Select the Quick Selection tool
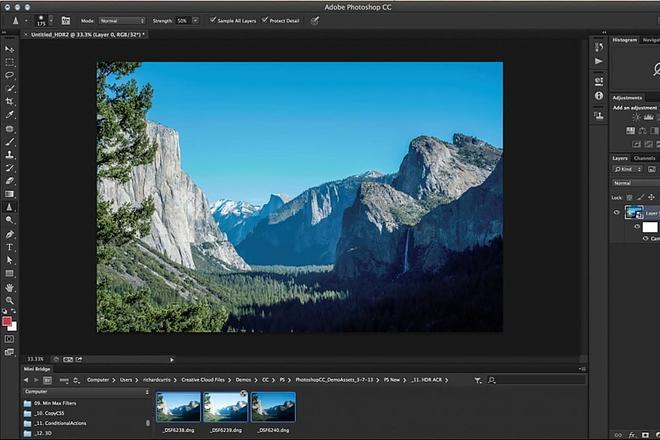 tap(9, 88)
